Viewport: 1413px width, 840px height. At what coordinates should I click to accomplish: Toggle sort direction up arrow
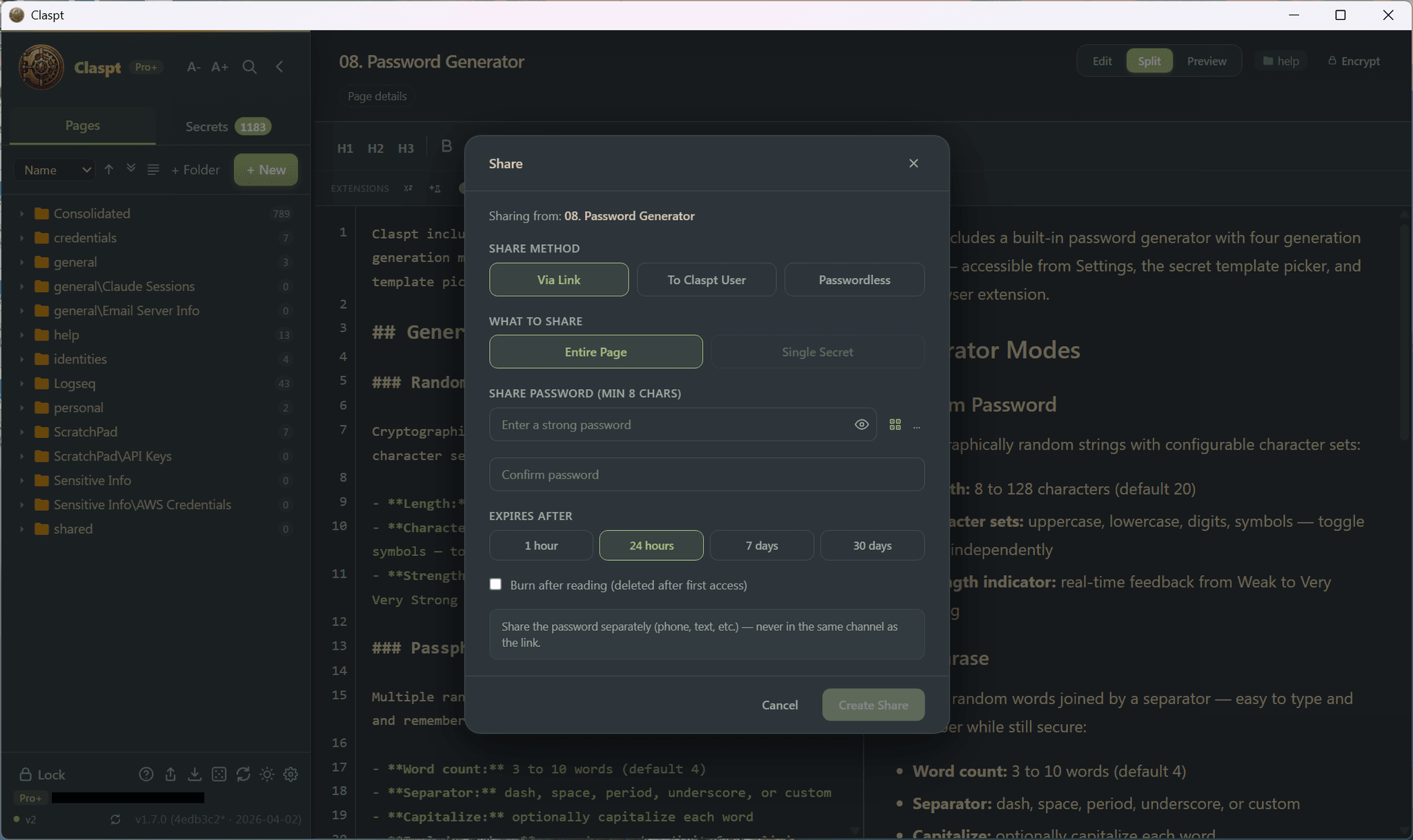pyautogui.click(x=108, y=170)
